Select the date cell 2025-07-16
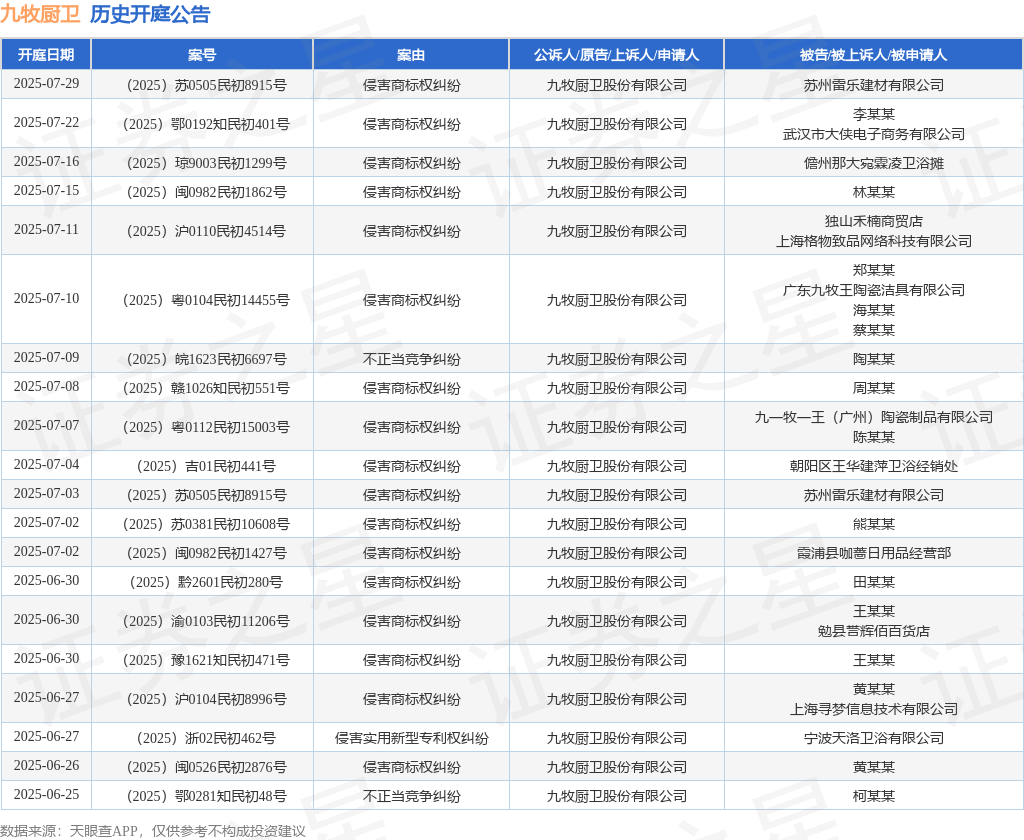 [46, 161]
